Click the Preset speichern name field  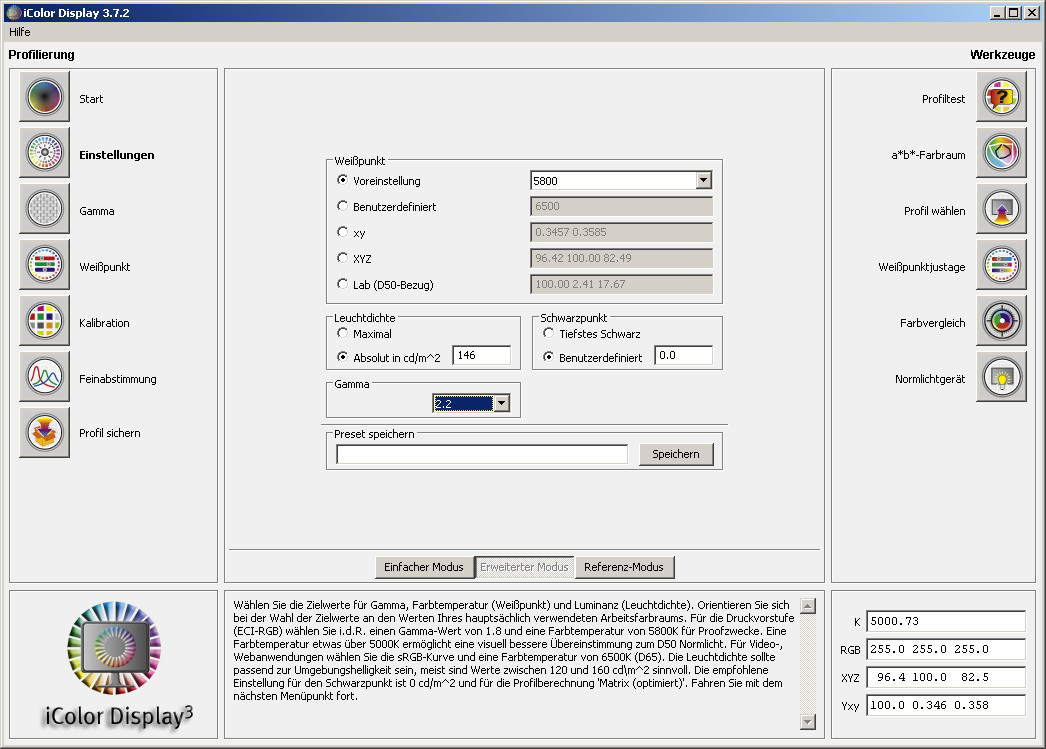tap(482, 455)
